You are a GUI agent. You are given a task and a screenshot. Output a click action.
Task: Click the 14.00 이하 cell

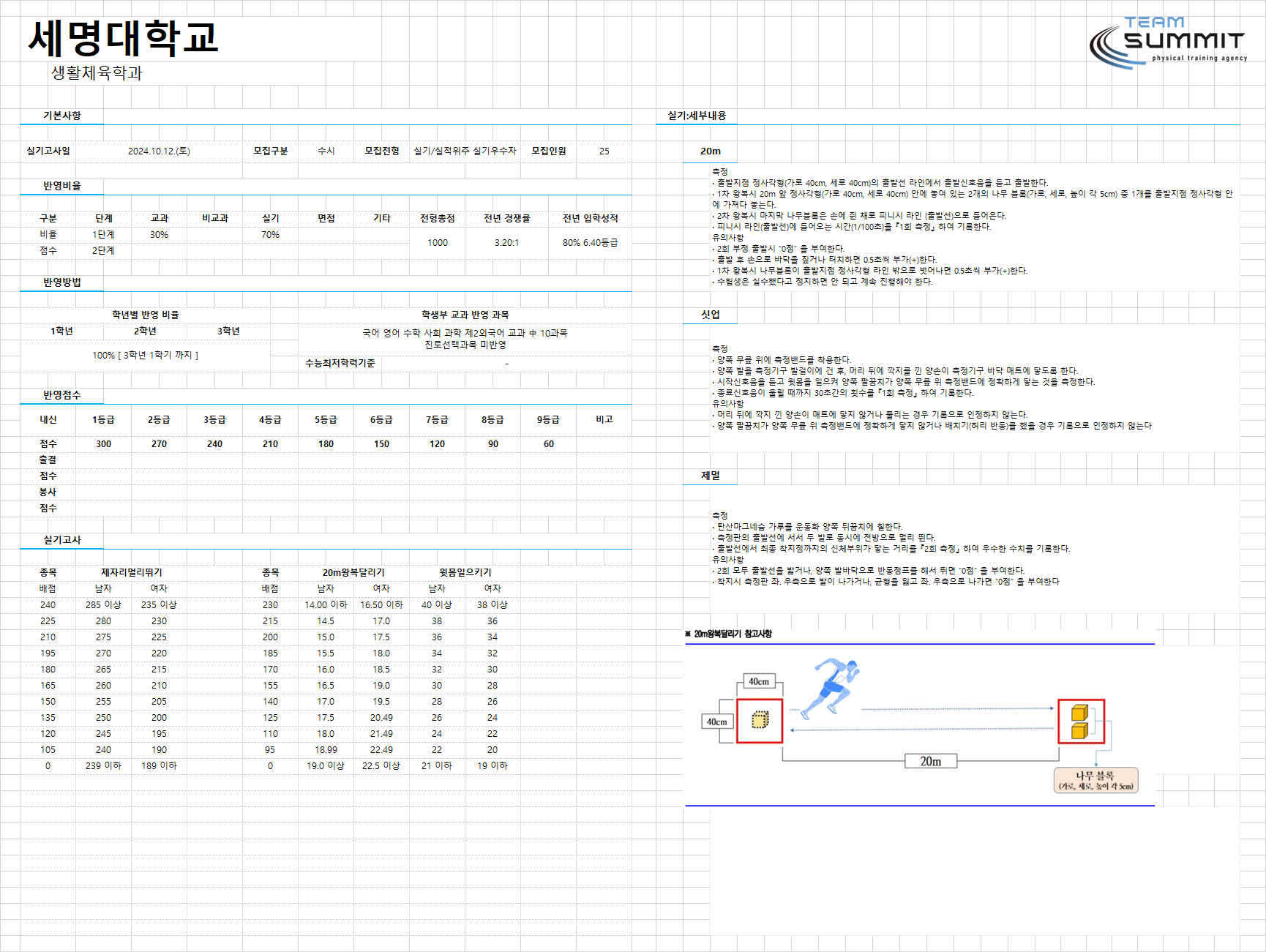click(326, 605)
